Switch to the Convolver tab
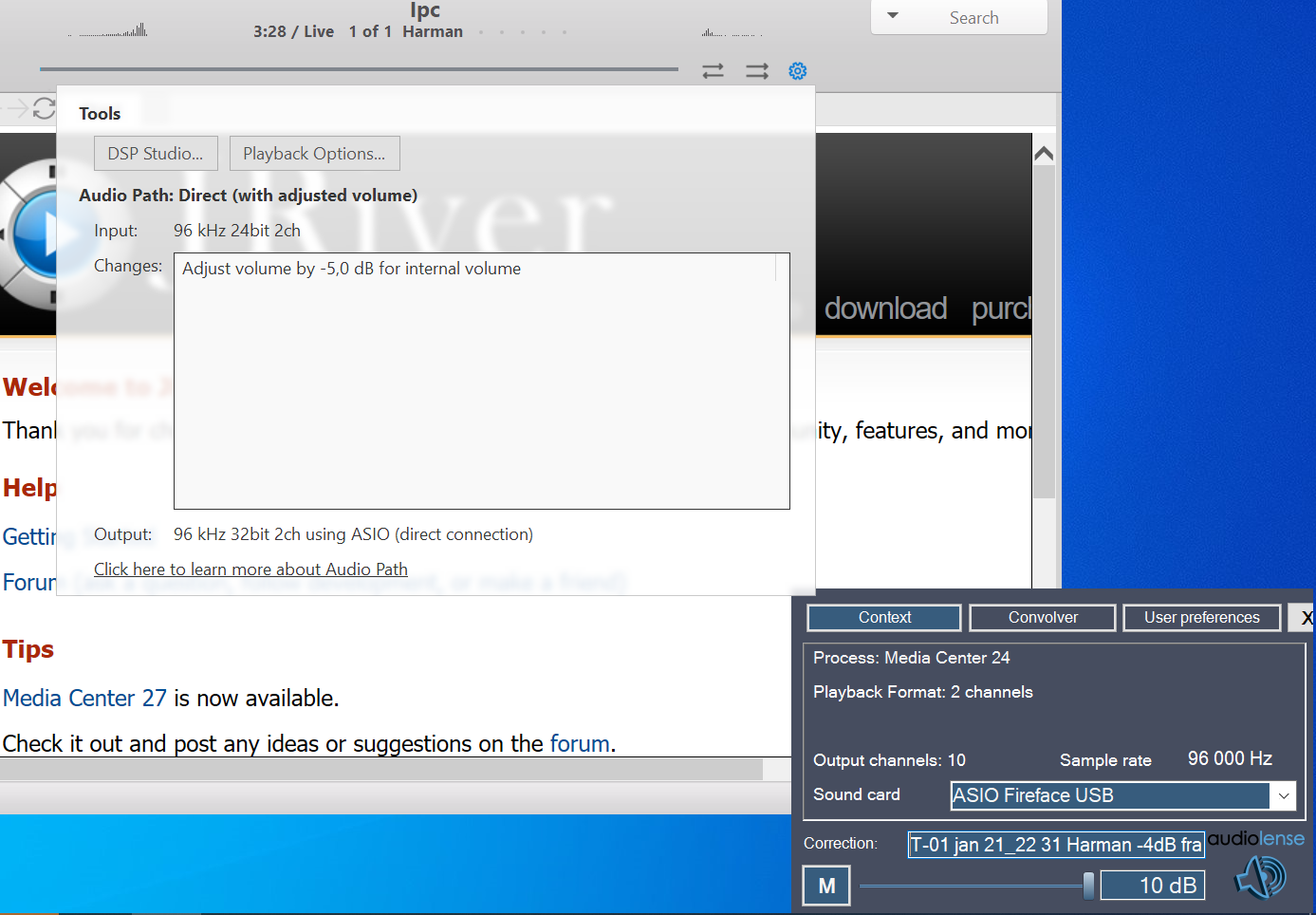This screenshot has height=915, width=1316. tap(1043, 618)
